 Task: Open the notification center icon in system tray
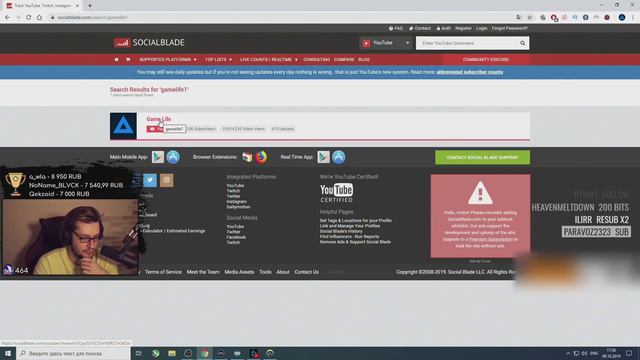pyautogui.click(x=629, y=353)
